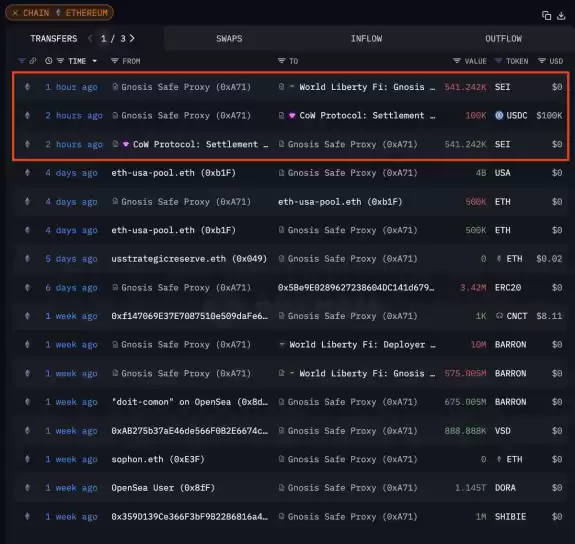The width and height of the screenshot is (575, 544).
Task: Click the 888.888K value
Action: 465,431
